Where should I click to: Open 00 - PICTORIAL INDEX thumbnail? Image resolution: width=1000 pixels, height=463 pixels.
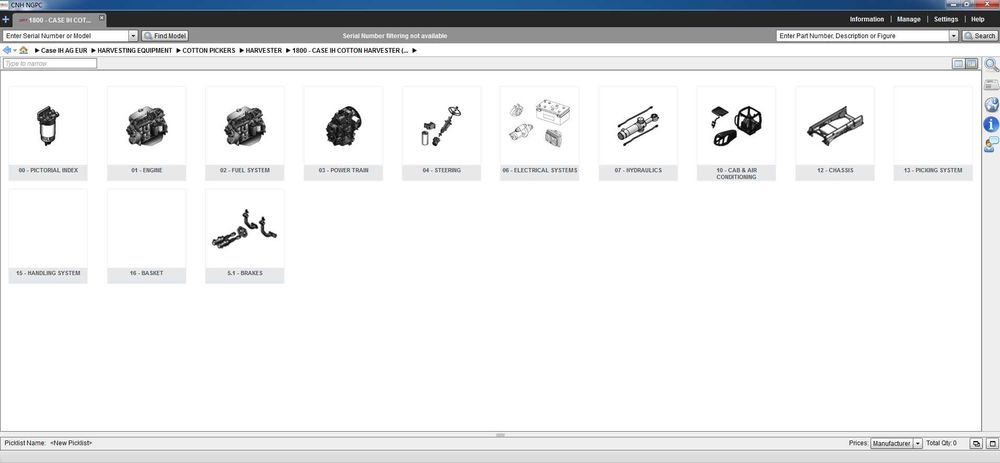(48, 133)
